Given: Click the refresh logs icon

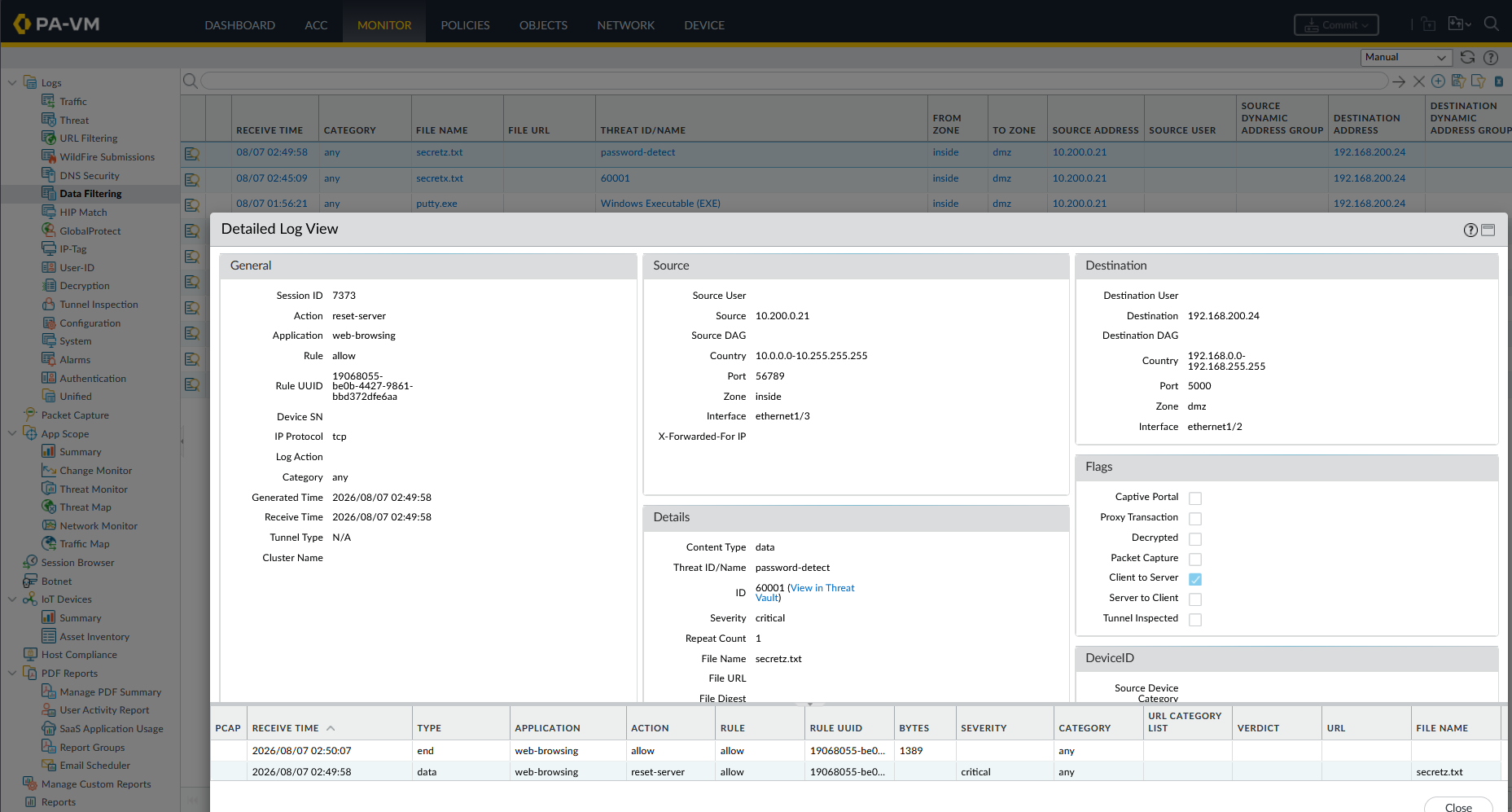Looking at the screenshot, I should click(x=1467, y=57).
